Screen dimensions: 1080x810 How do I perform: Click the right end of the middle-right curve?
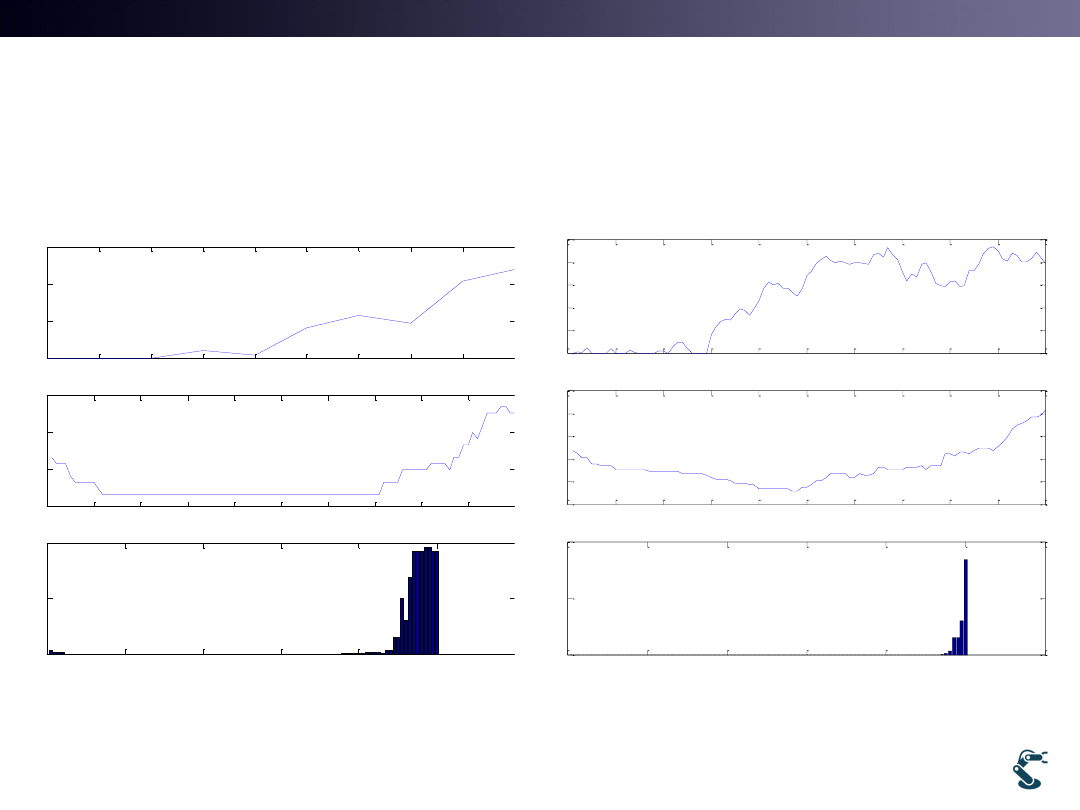pyautogui.click(x=1044, y=411)
